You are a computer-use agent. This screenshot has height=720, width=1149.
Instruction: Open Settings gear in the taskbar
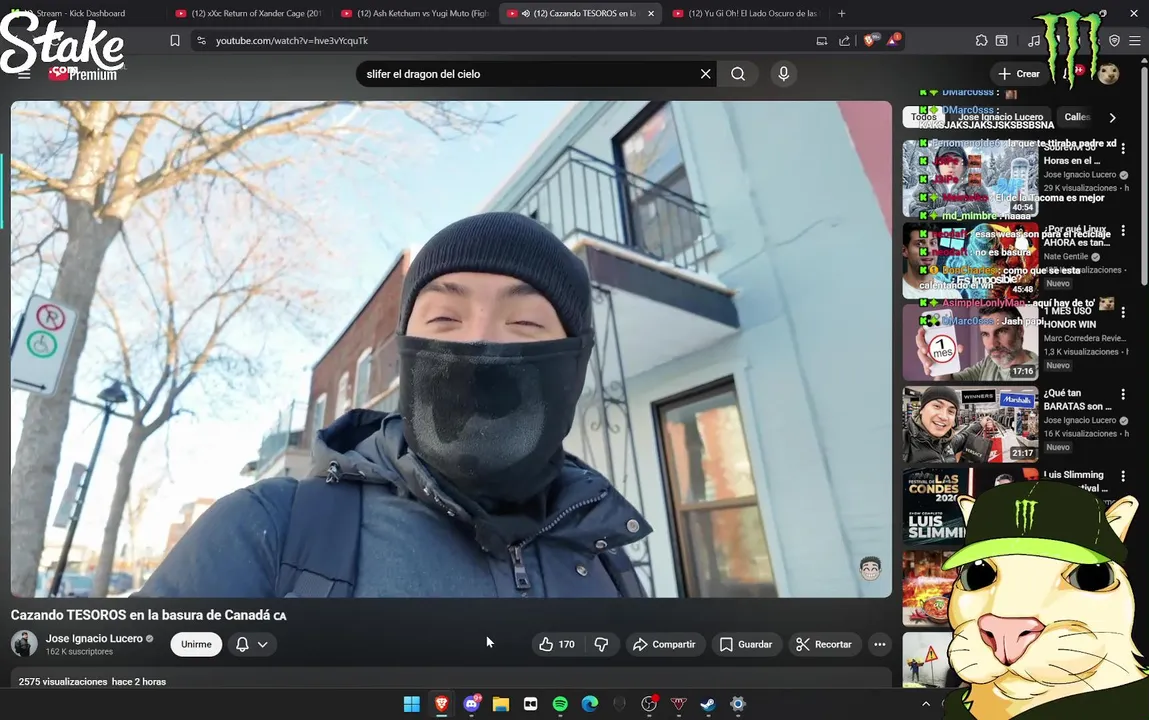pyautogui.click(x=738, y=704)
